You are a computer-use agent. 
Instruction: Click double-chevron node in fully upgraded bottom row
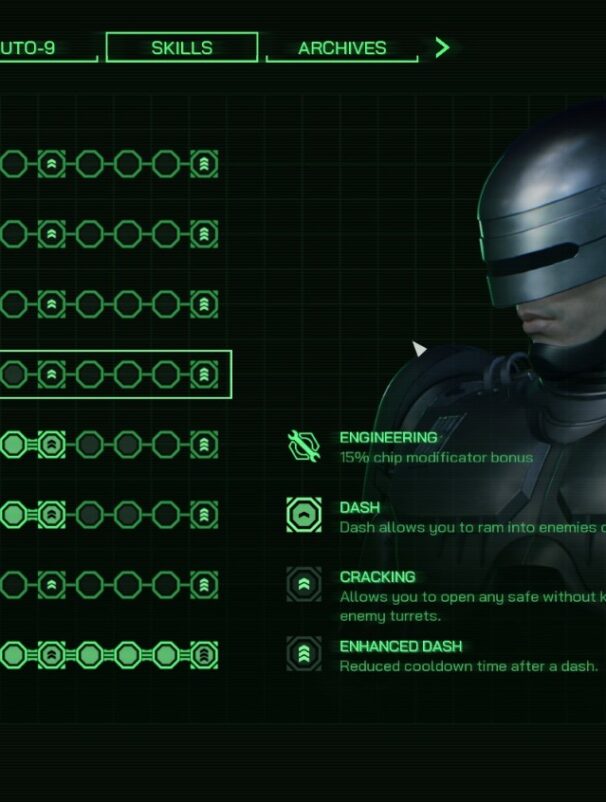(x=52, y=655)
